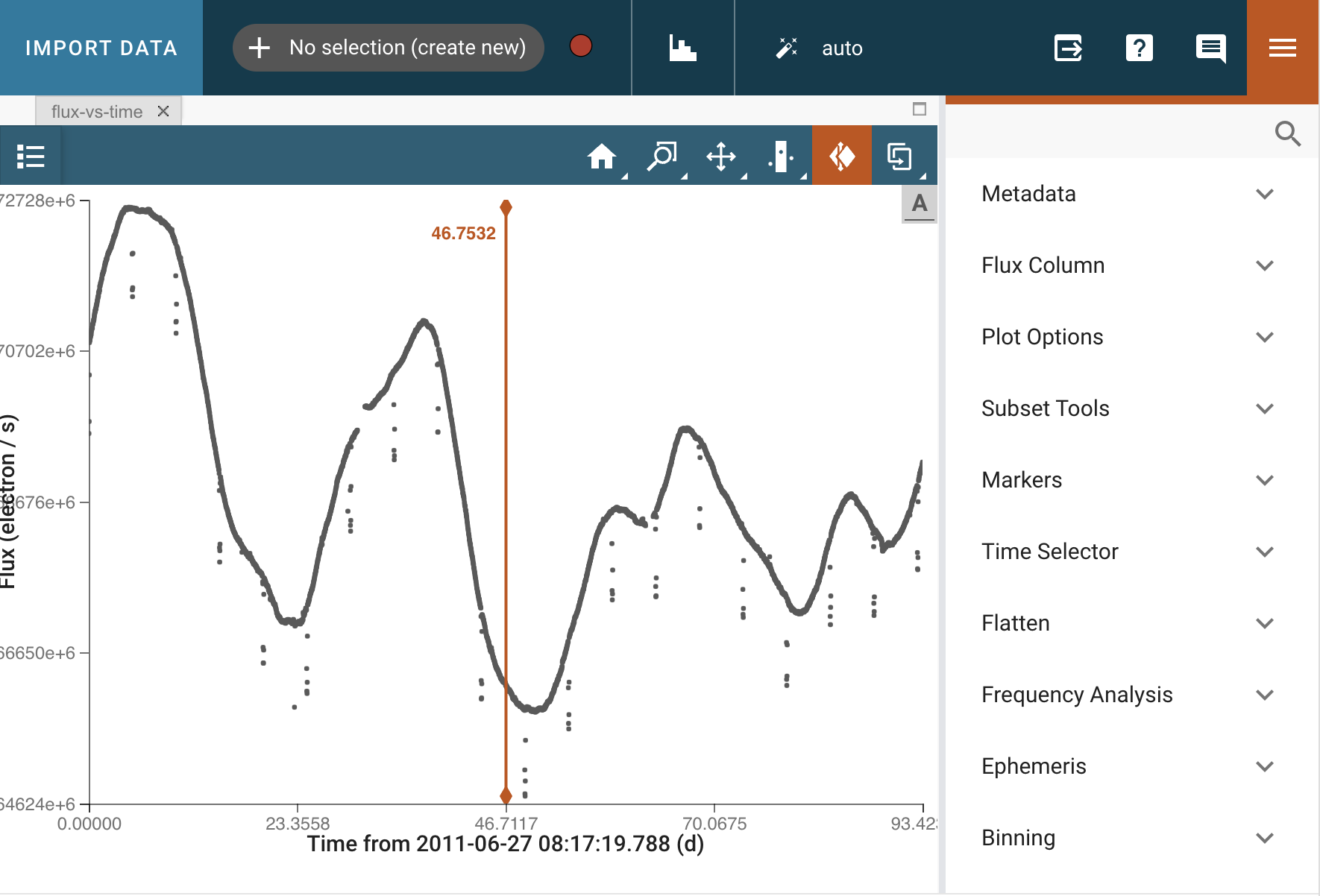Screen dimensions: 1320x896
Task: Click the x-axis label 'Time from 2011-06-27'
Action: (506, 844)
